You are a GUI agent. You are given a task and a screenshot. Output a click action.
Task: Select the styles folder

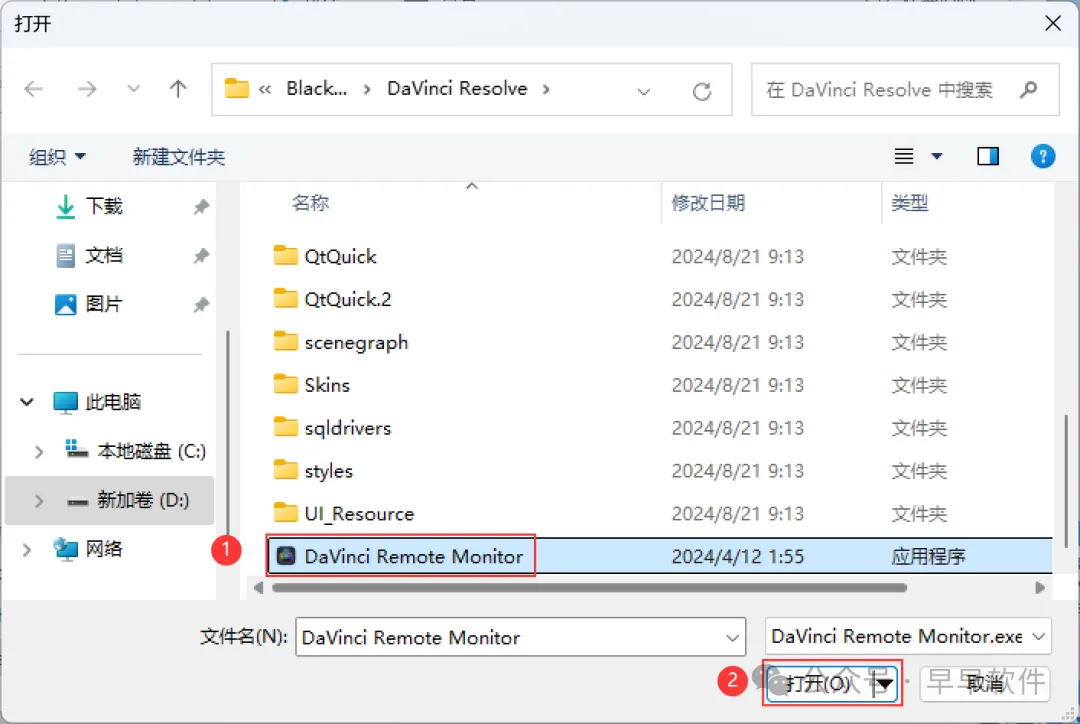(x=329, y=471)
